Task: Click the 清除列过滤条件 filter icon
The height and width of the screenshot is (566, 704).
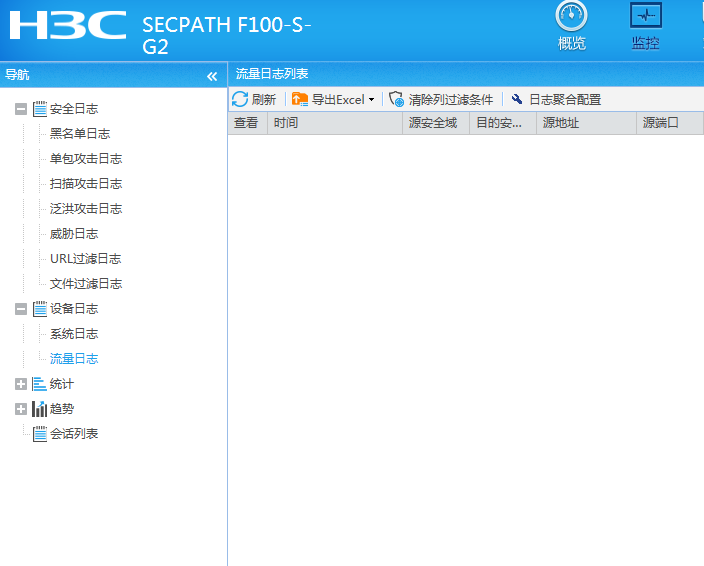Action: 396,99
